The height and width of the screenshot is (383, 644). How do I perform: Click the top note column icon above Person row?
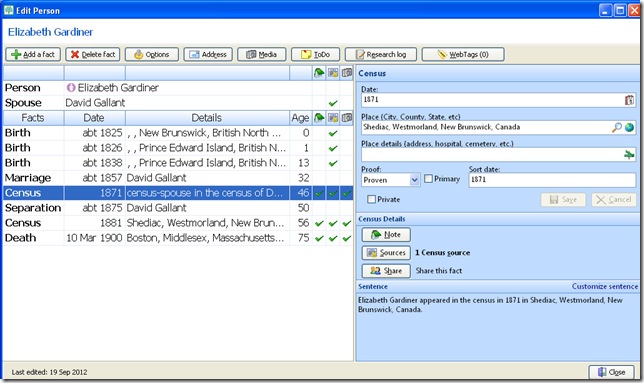point(319,73)
